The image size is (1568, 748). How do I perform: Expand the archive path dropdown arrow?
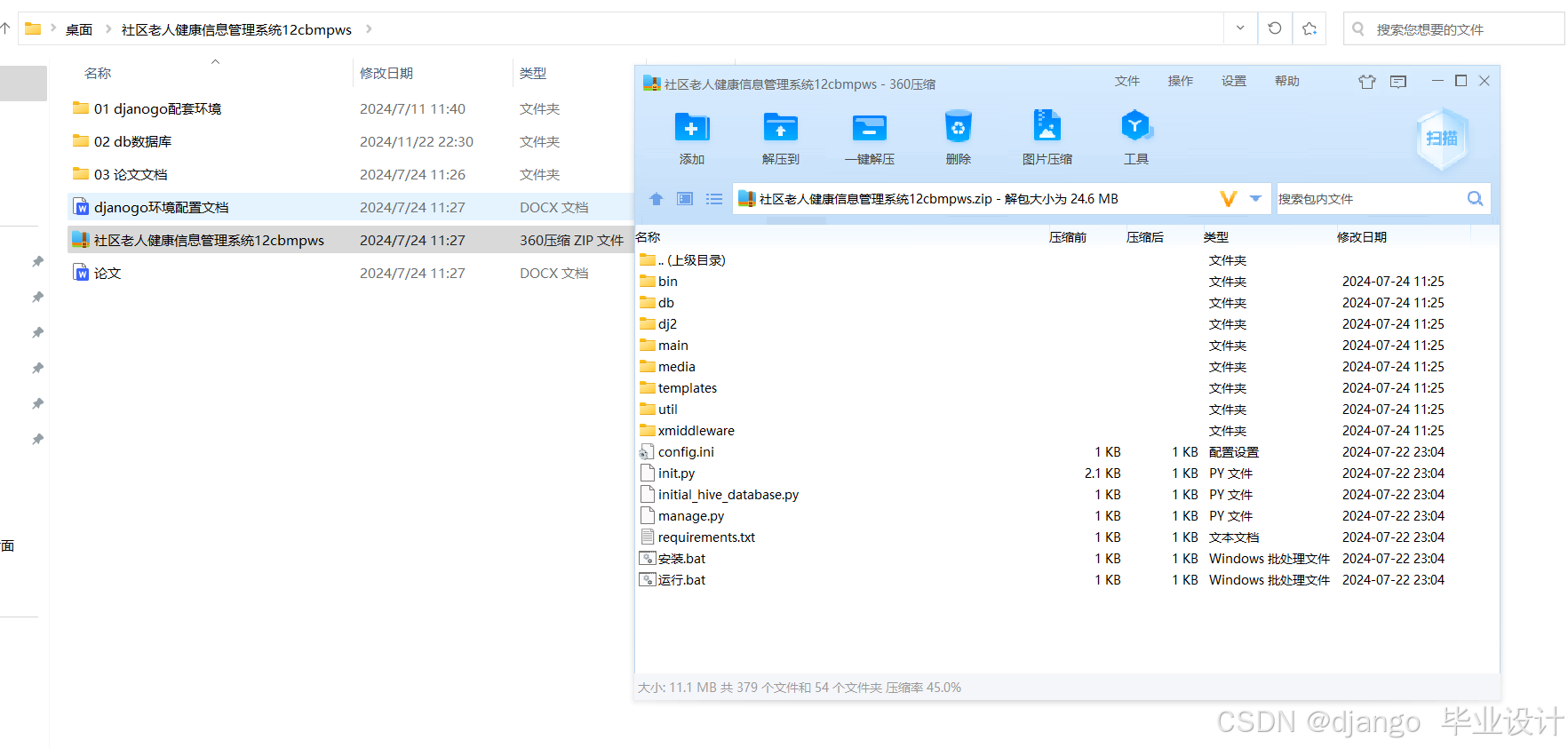(x=1255, y=199)
